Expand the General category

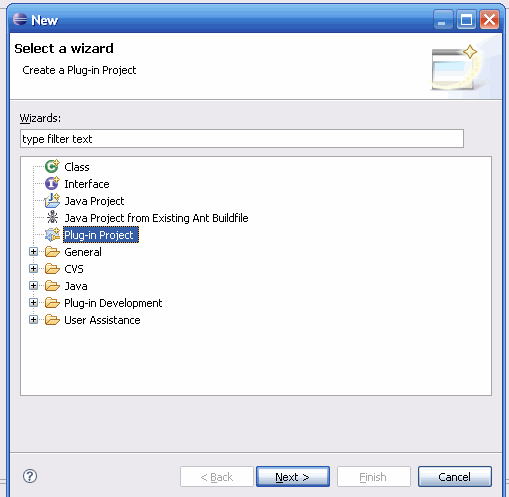pyautogui.click(x=33, y=252)
